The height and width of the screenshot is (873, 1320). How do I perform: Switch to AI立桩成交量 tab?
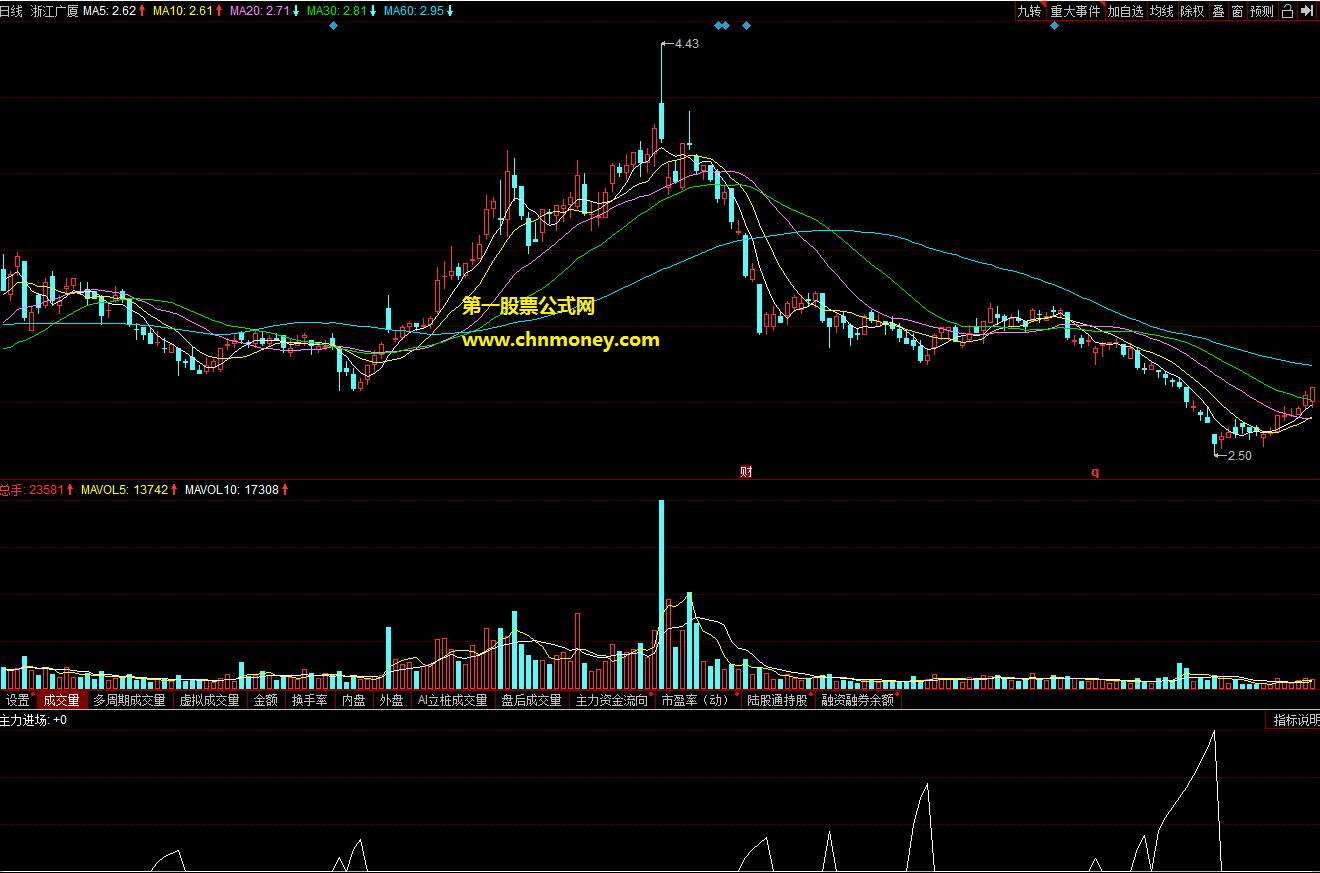click(x=453, y=700)
